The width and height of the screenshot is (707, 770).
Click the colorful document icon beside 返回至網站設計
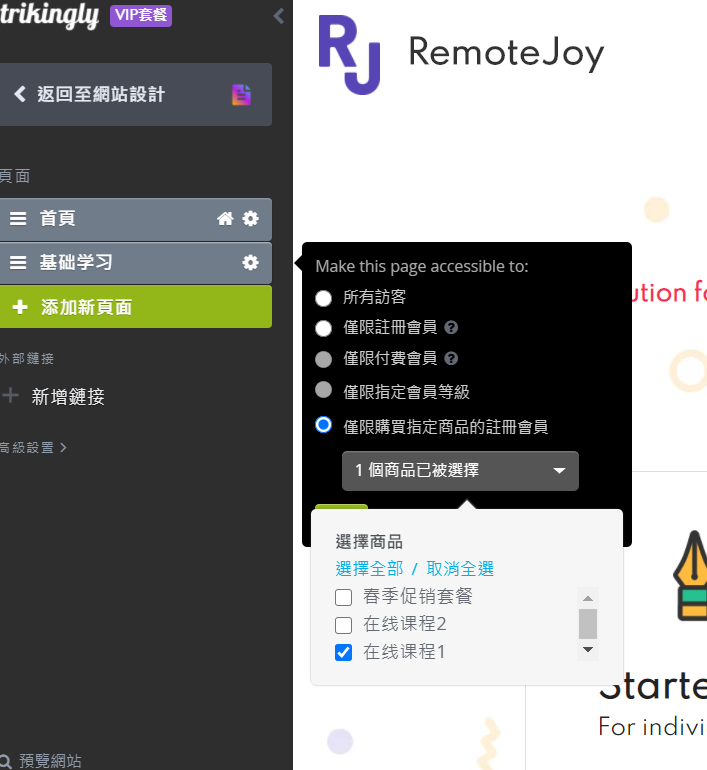point(241,95)
